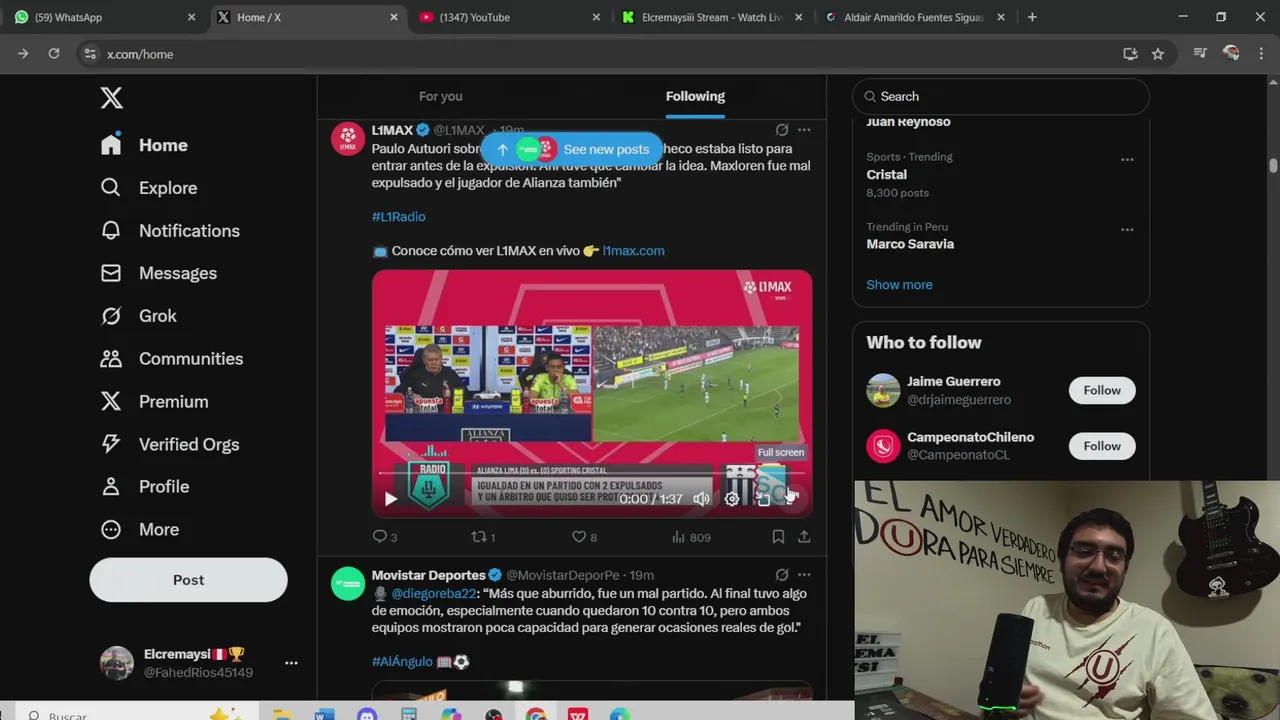Open options for the Cristal trend
This screenshot has width=1280, height=720.
pos(1127,159)
